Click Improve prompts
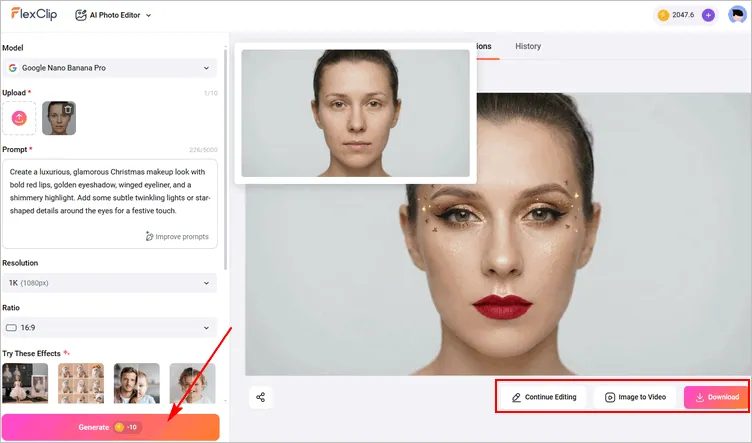The width and height of the screenshot is (752, 443). pos(177,236)
